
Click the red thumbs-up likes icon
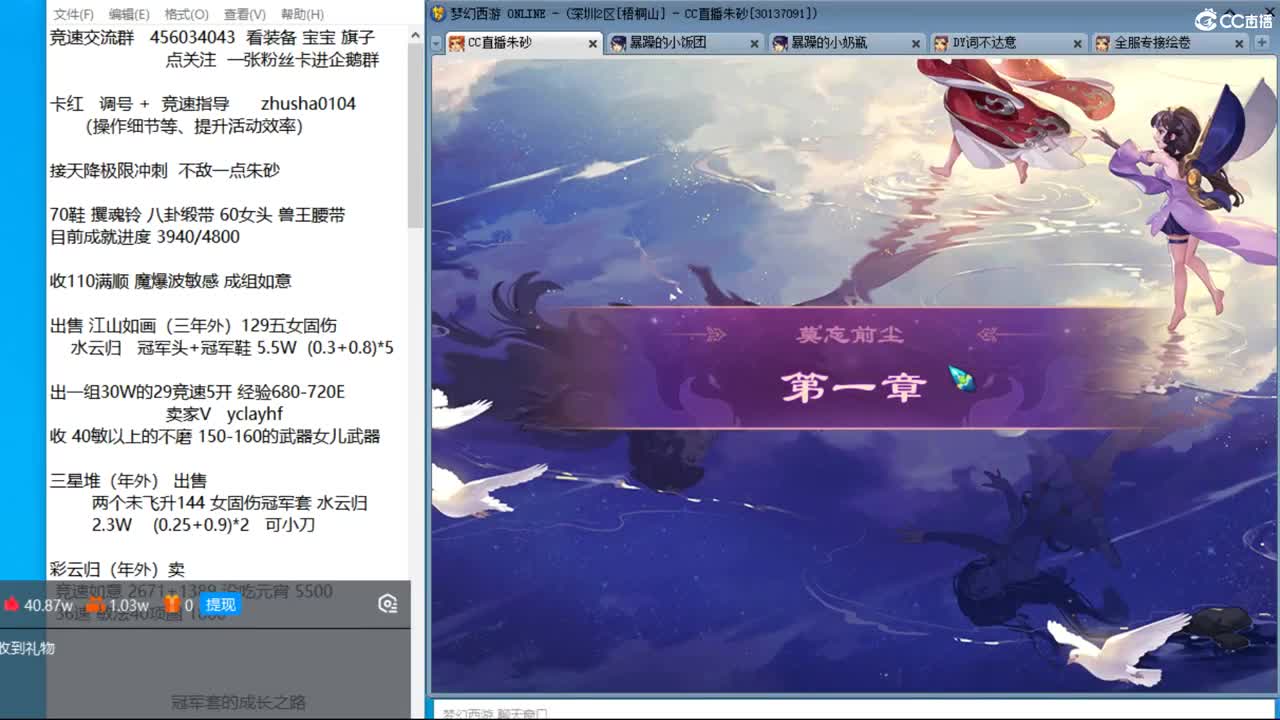[11, 604]
